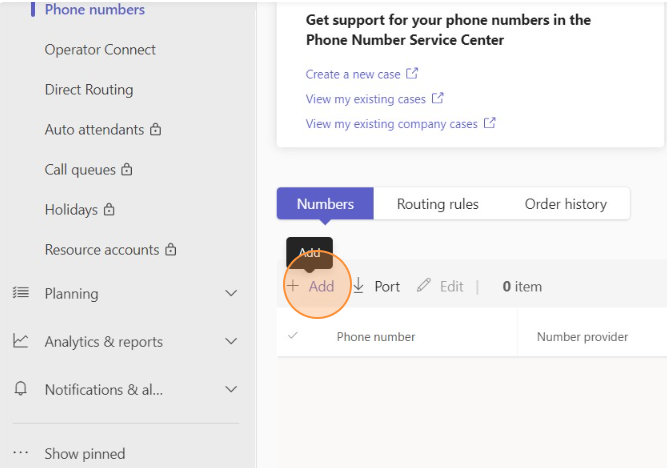Click the external link icon beside Create a new case
The width and height of the screenshot is (667, 468).
[x=412, y=74]
